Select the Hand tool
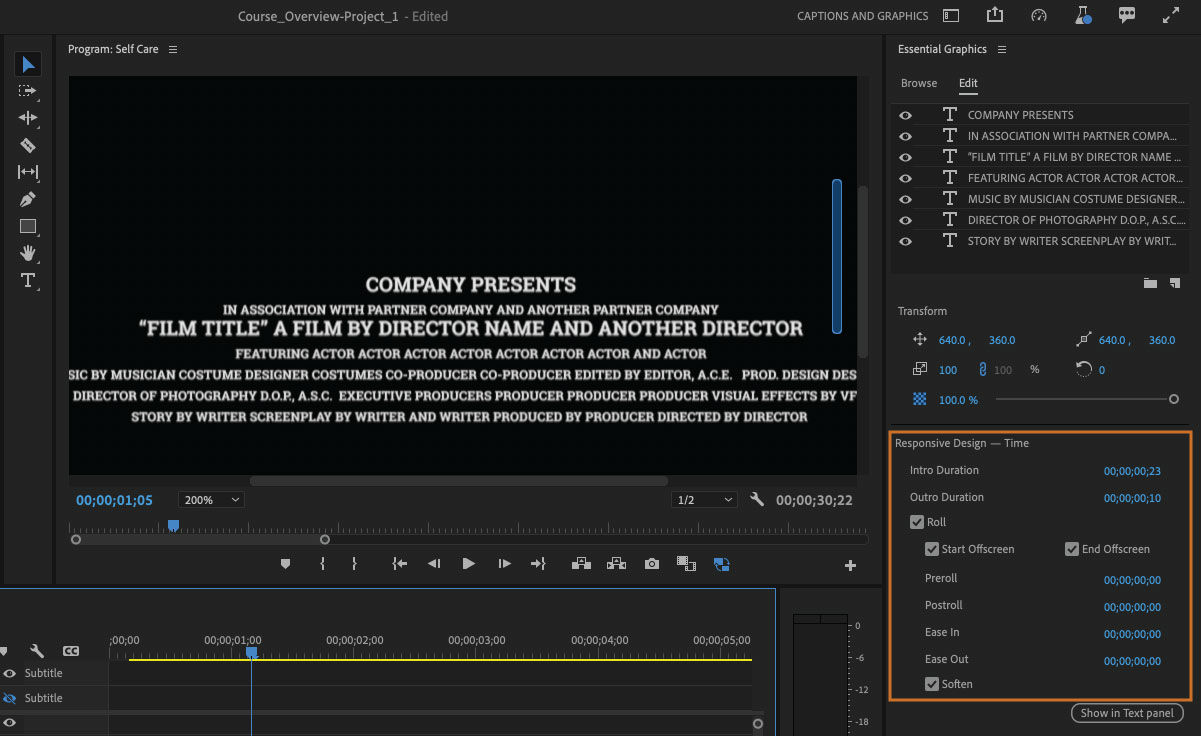The height and width of the screenshot is (736, 1201). click(x=28, y=253)
